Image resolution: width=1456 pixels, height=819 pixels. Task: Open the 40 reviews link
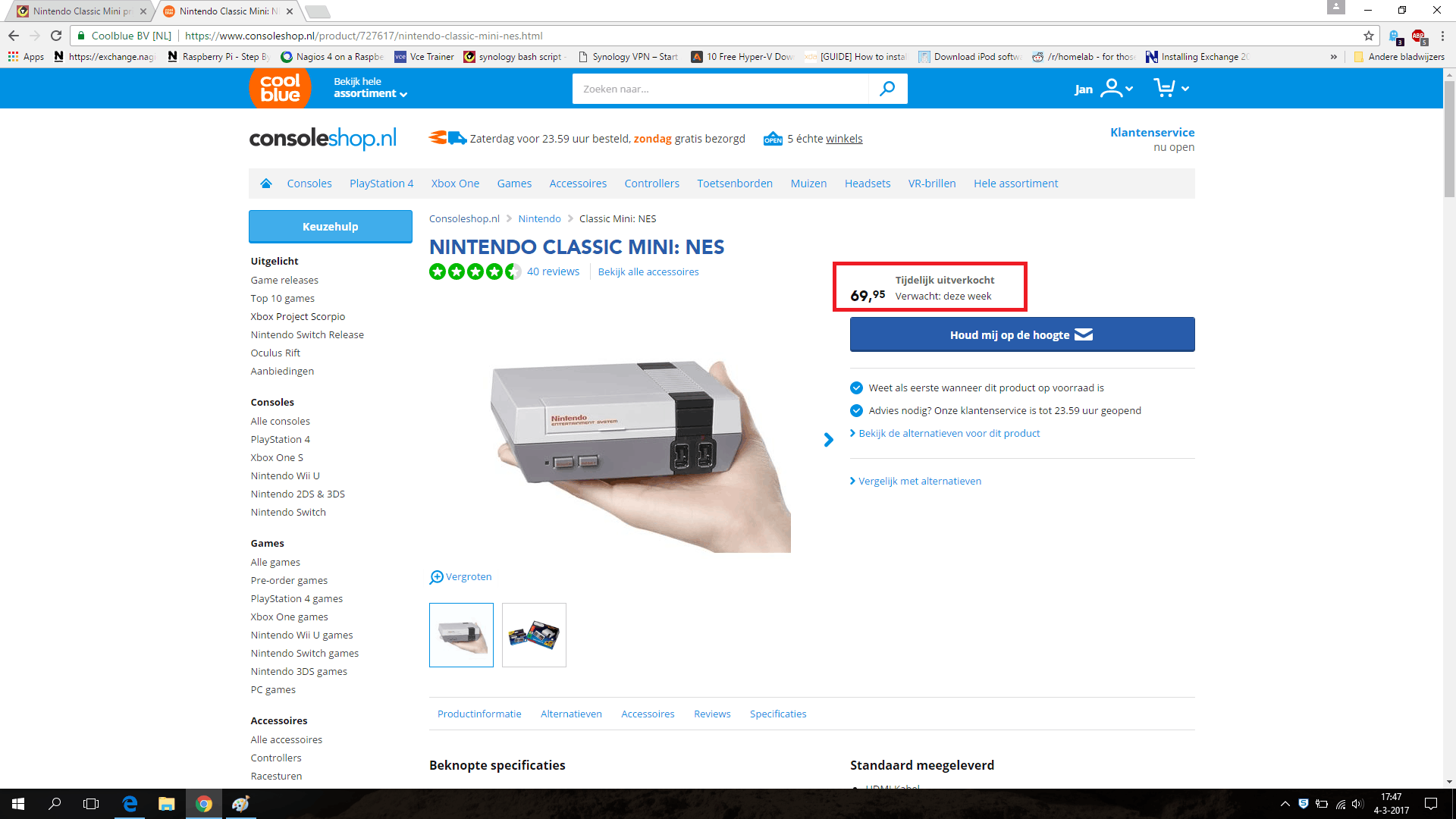click(x=553, y=271)
